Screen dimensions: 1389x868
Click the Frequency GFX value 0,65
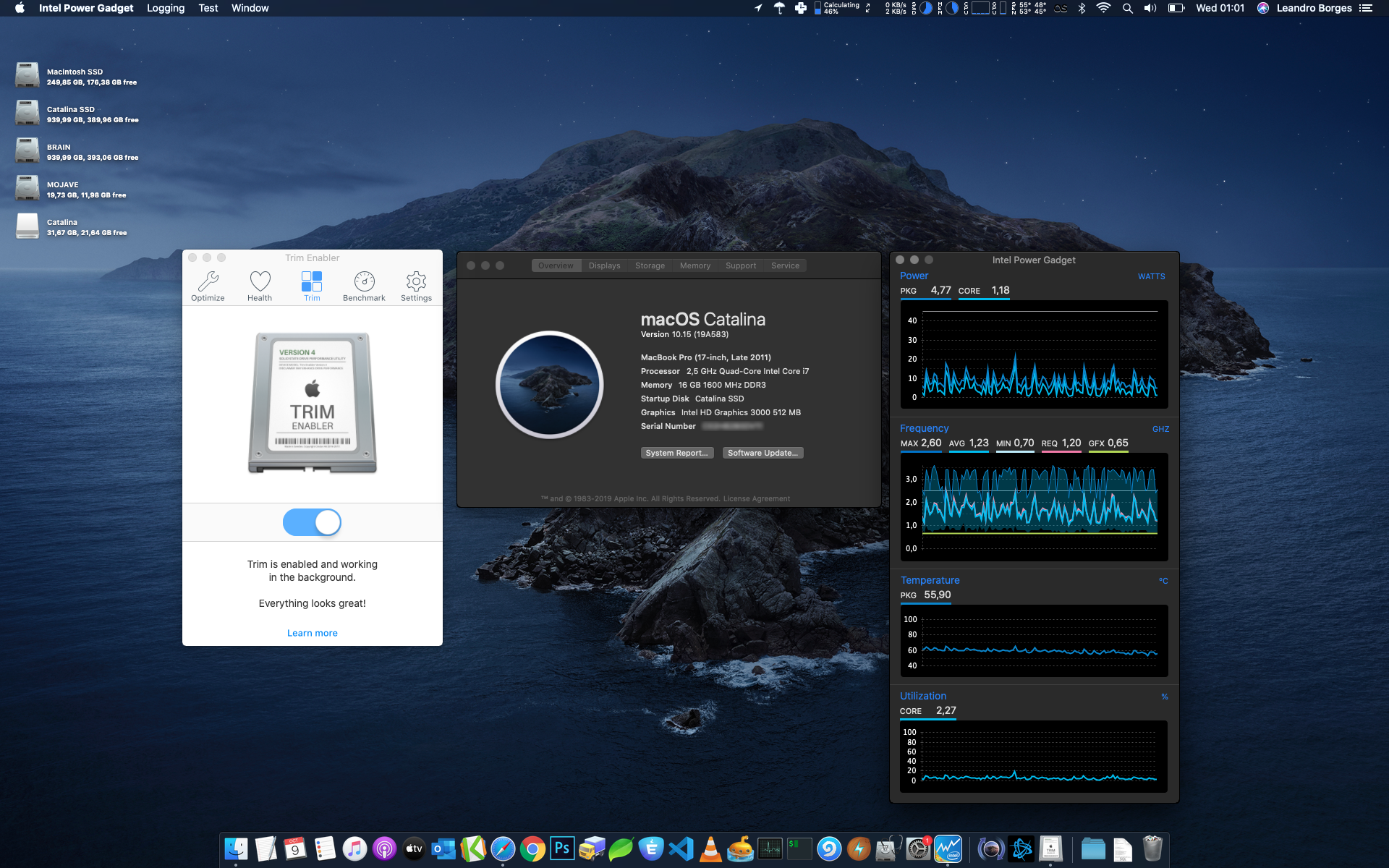(x=1118, y=443)
